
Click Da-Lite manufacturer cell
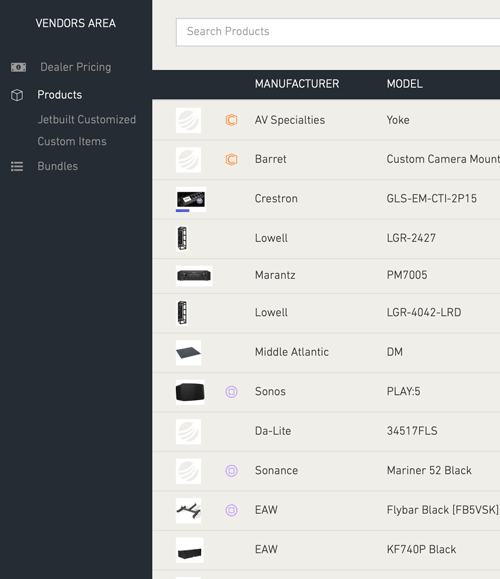coord(273,431)
